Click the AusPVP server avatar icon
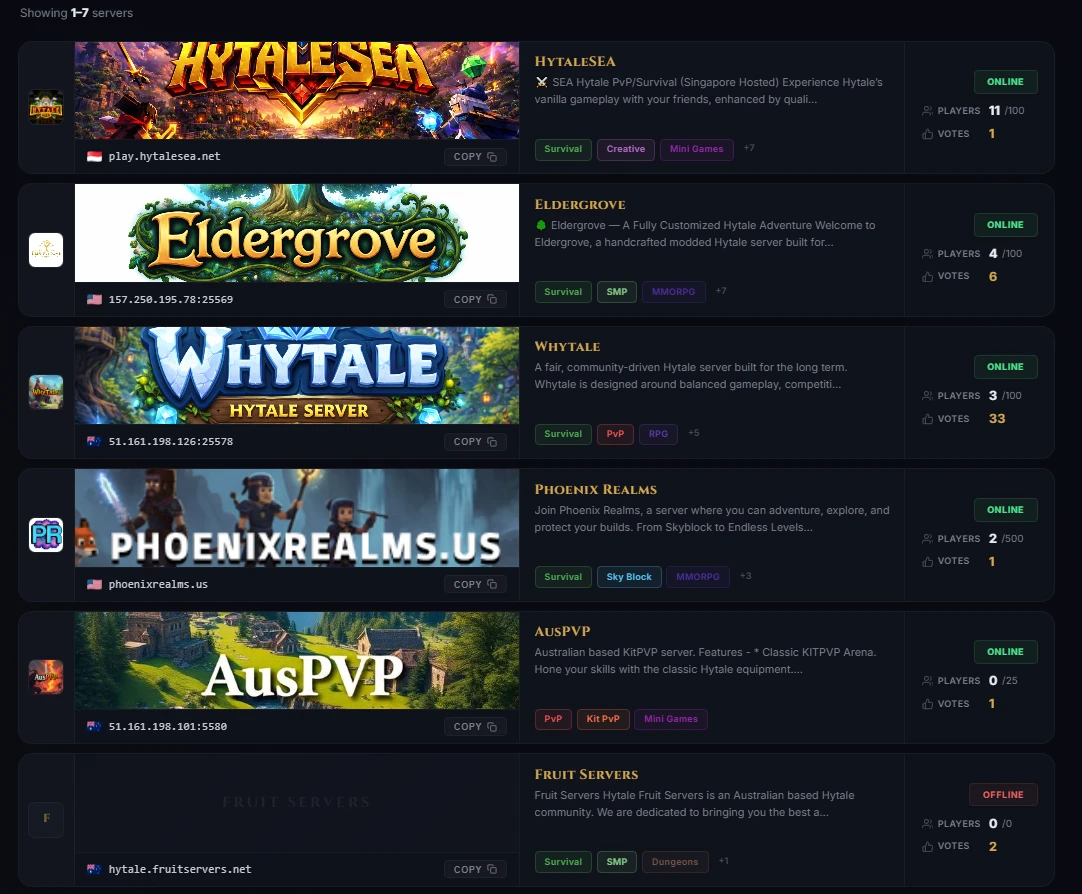1082x894 pixels. [46, 677]
